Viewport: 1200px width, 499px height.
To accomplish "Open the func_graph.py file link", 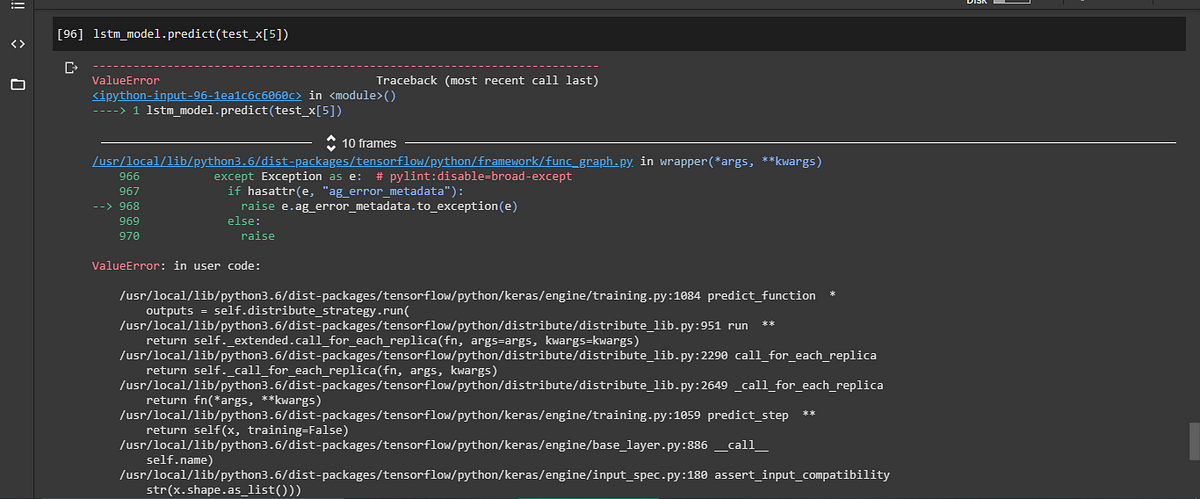I will point(363,161).
